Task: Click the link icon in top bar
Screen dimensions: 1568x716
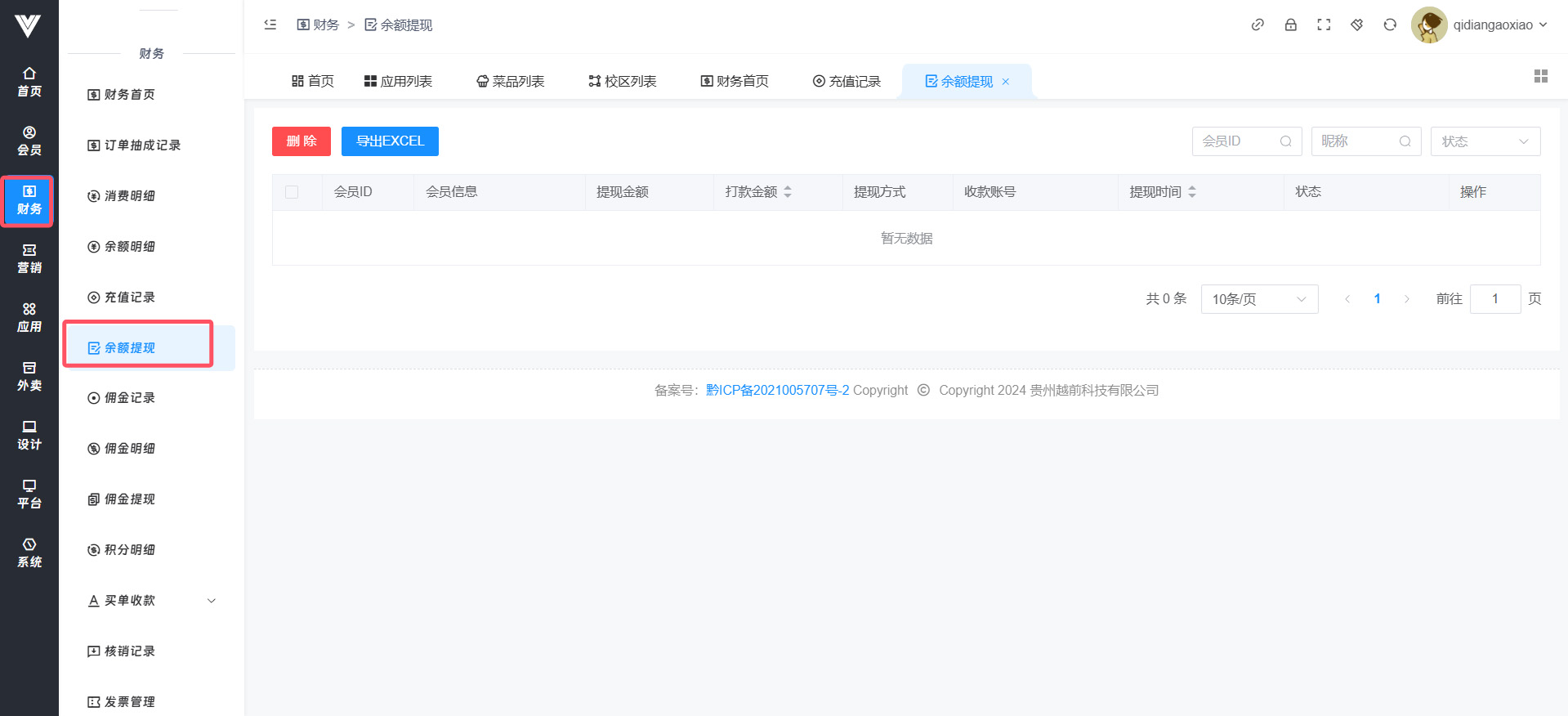Action: click(x=1258, y=25)
